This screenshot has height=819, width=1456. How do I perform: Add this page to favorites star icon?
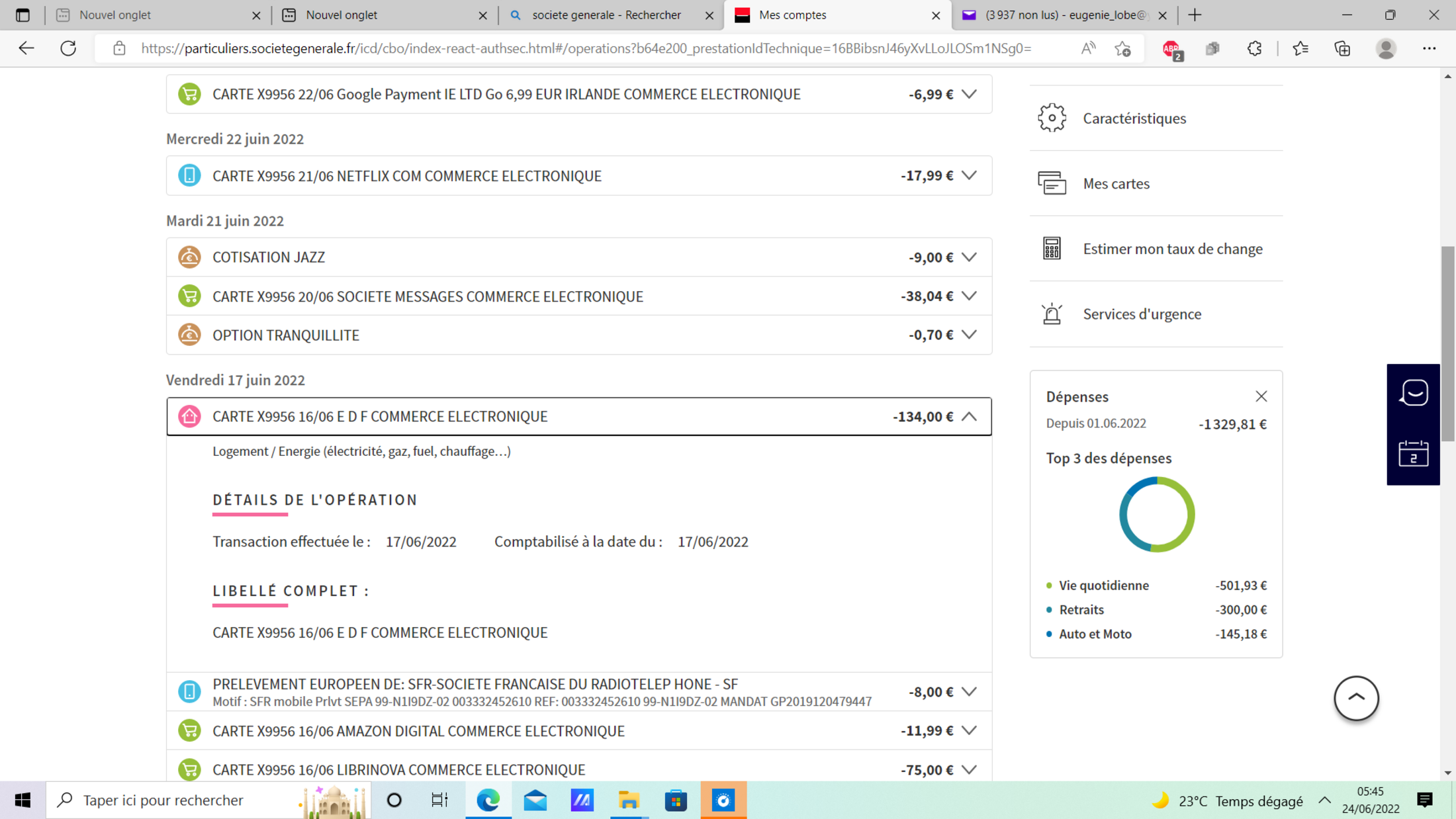(x=1122, y=48)
